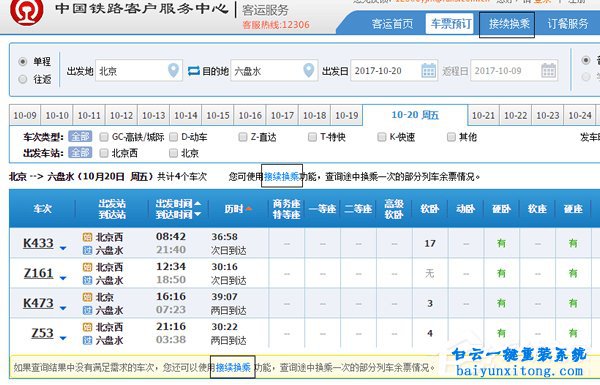The height and width of the screenshot is (385, 600).
Task: Click Z161 硬座 availability 有
Action: coord(573,273)
